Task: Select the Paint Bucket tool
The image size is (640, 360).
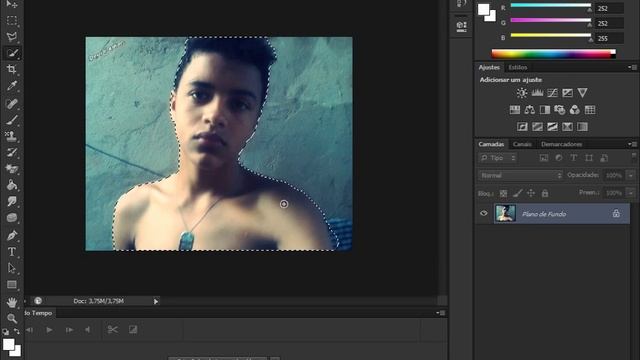Action: pyautogui.click(x=12, y=185)
